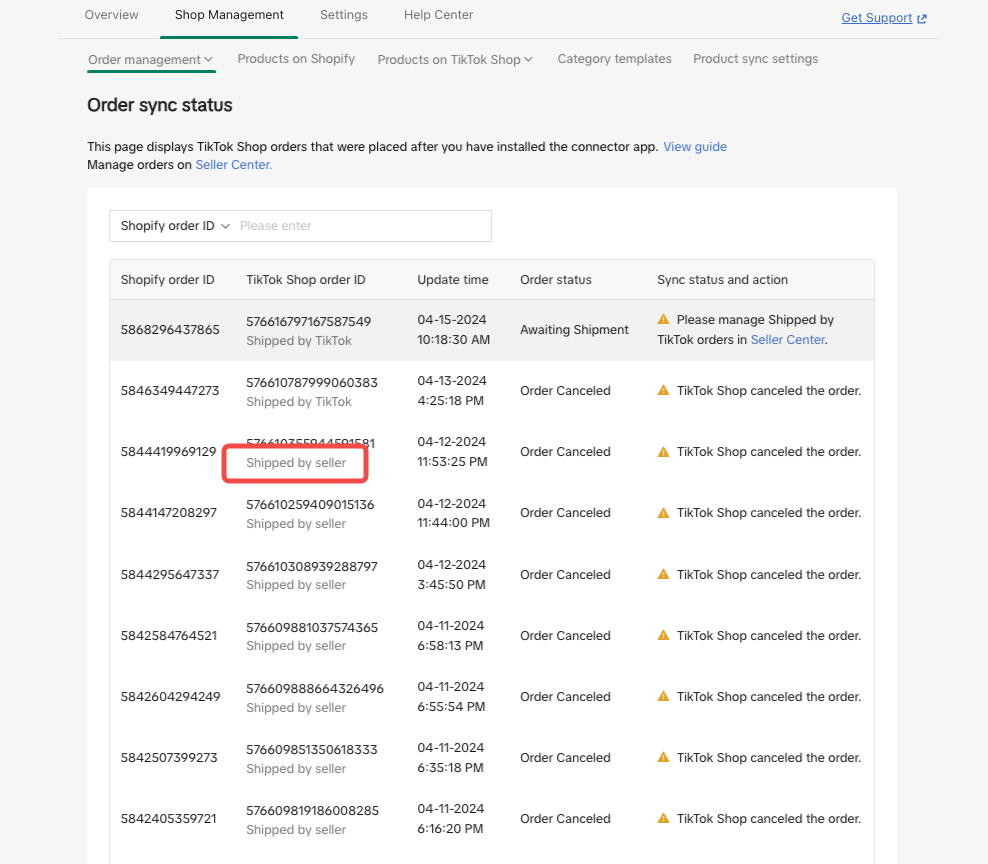Screen dimensions: 988x864
Task: Click warning icon for order 5842507399273
Action: pos(663,757)
